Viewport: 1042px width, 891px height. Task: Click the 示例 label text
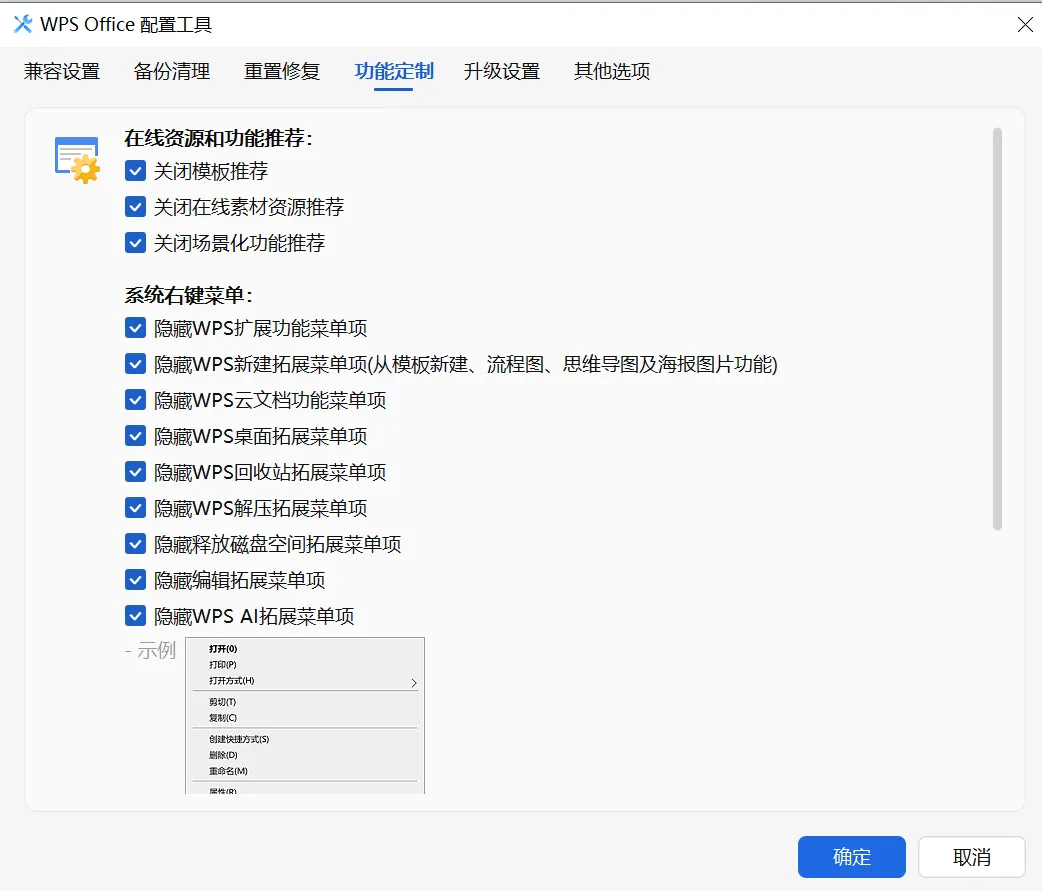(156, 650)
